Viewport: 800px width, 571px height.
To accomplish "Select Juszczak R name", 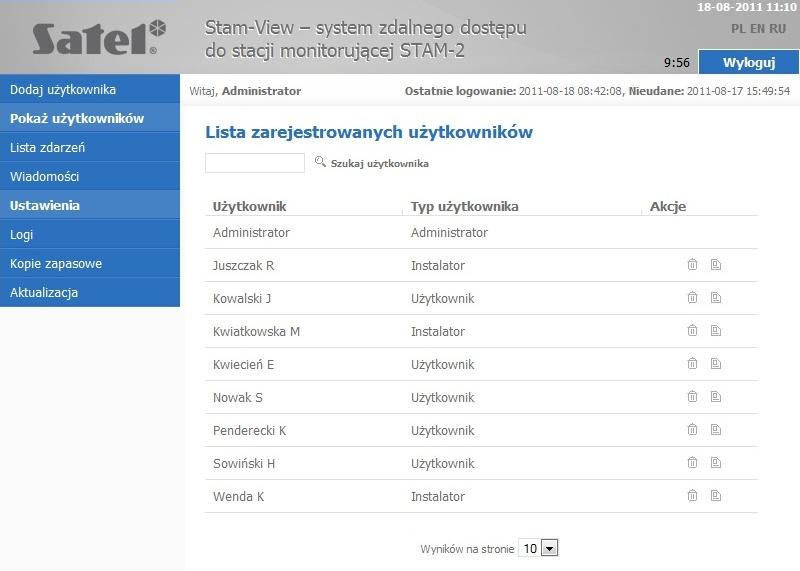I will coord(243,265).
